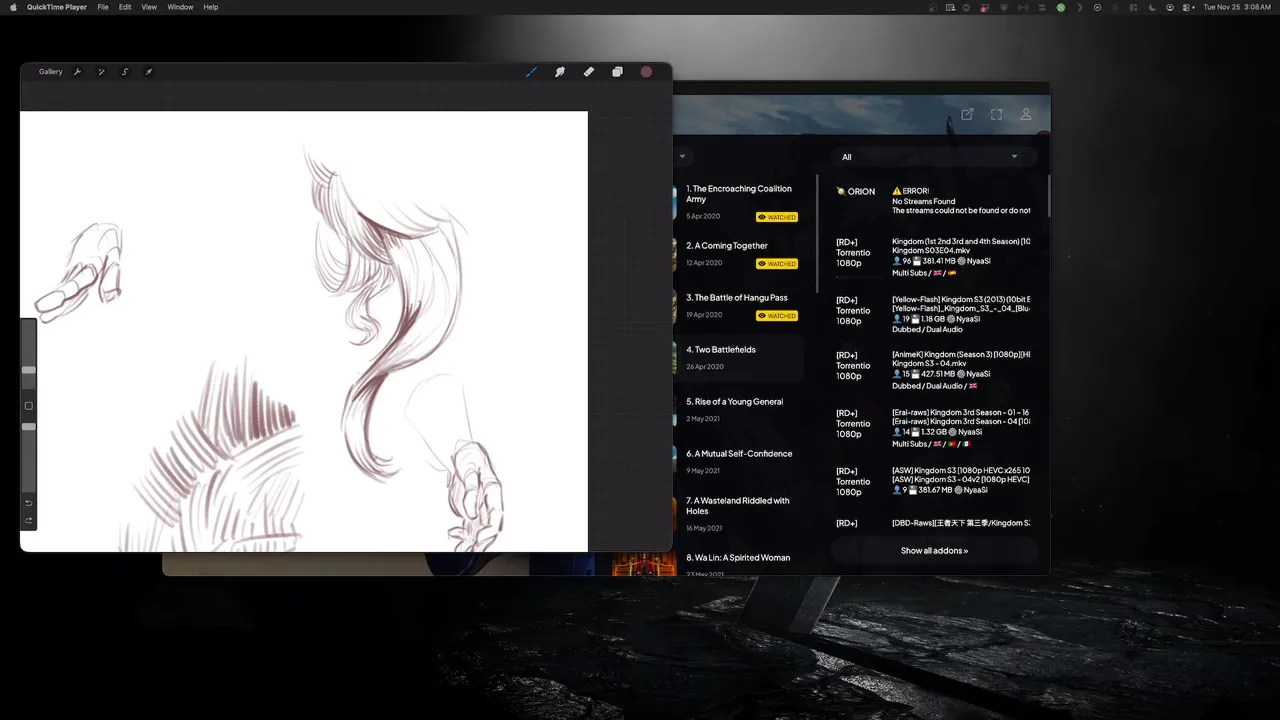1280x720 pixels.
Task: Click the brush size slider handle
Action: [x=29, y=370]
